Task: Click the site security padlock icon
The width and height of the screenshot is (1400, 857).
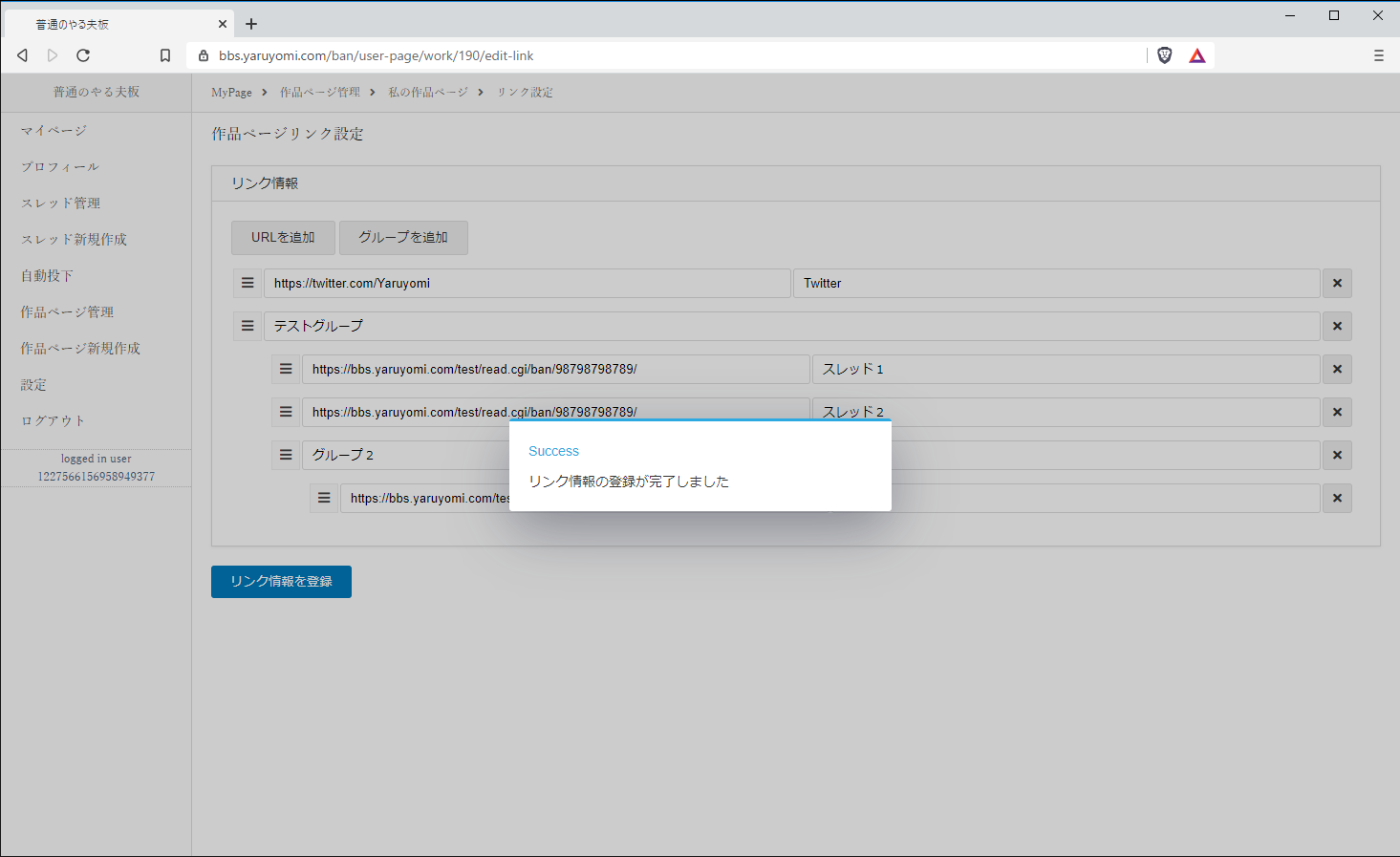Action: 203,55
